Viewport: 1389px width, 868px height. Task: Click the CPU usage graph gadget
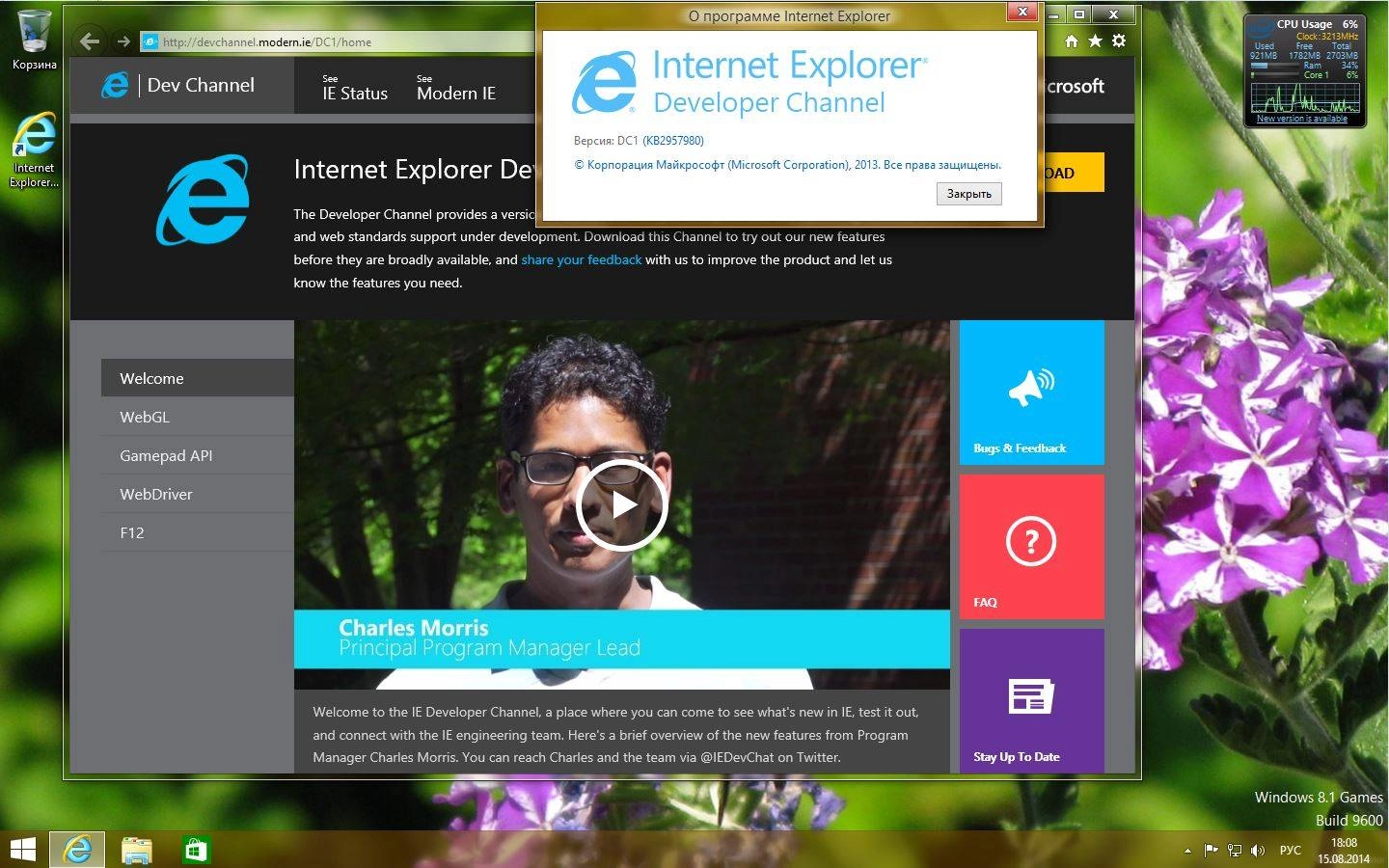coord(1304,98)
